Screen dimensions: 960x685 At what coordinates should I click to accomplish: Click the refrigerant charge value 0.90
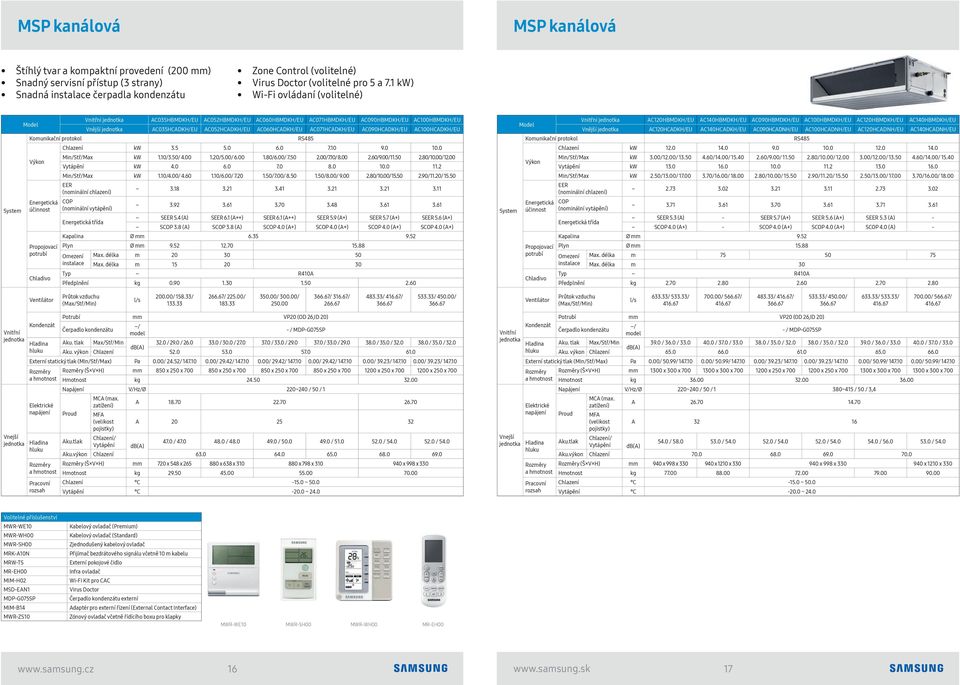point(174,283)
